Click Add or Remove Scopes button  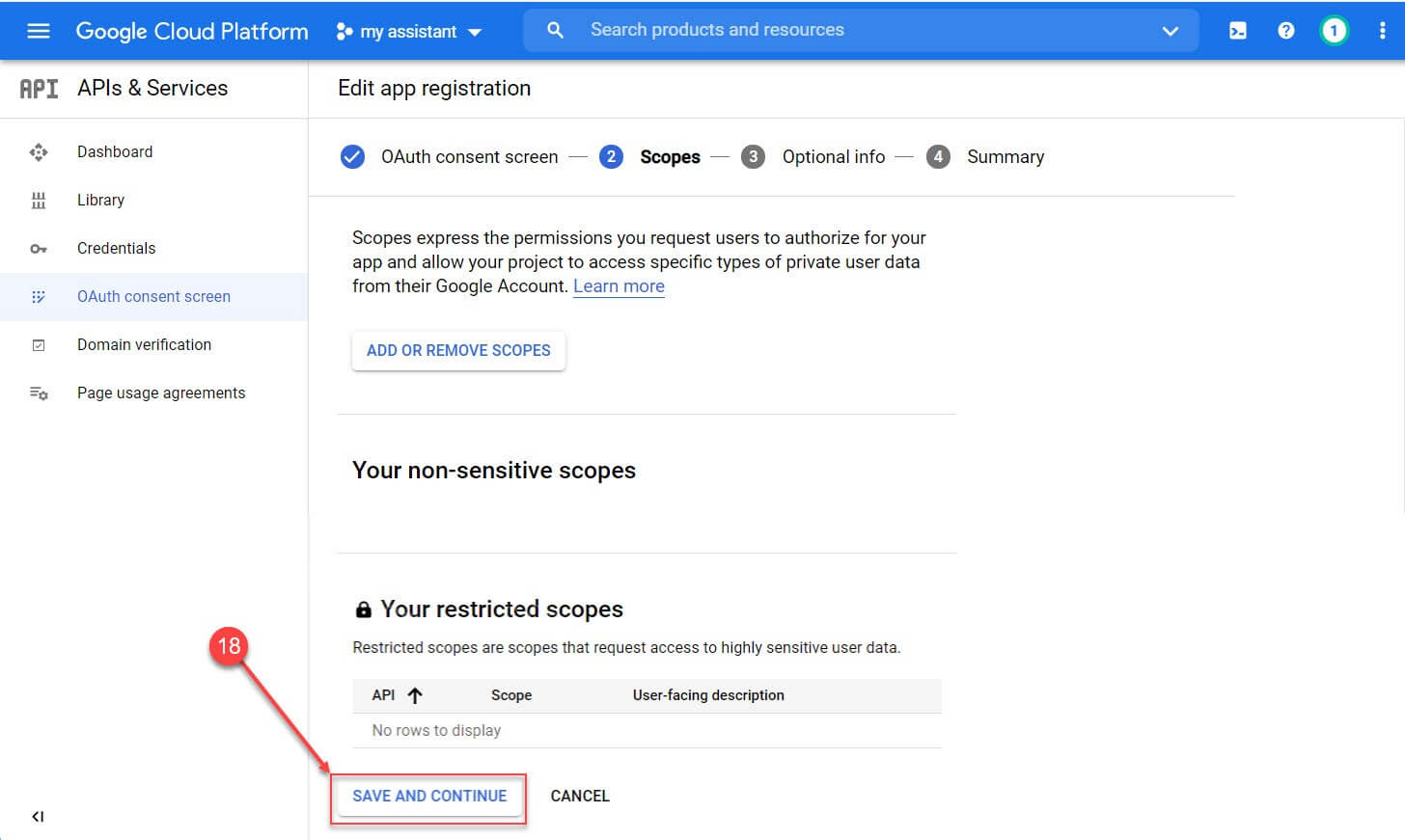pos(458,351)
